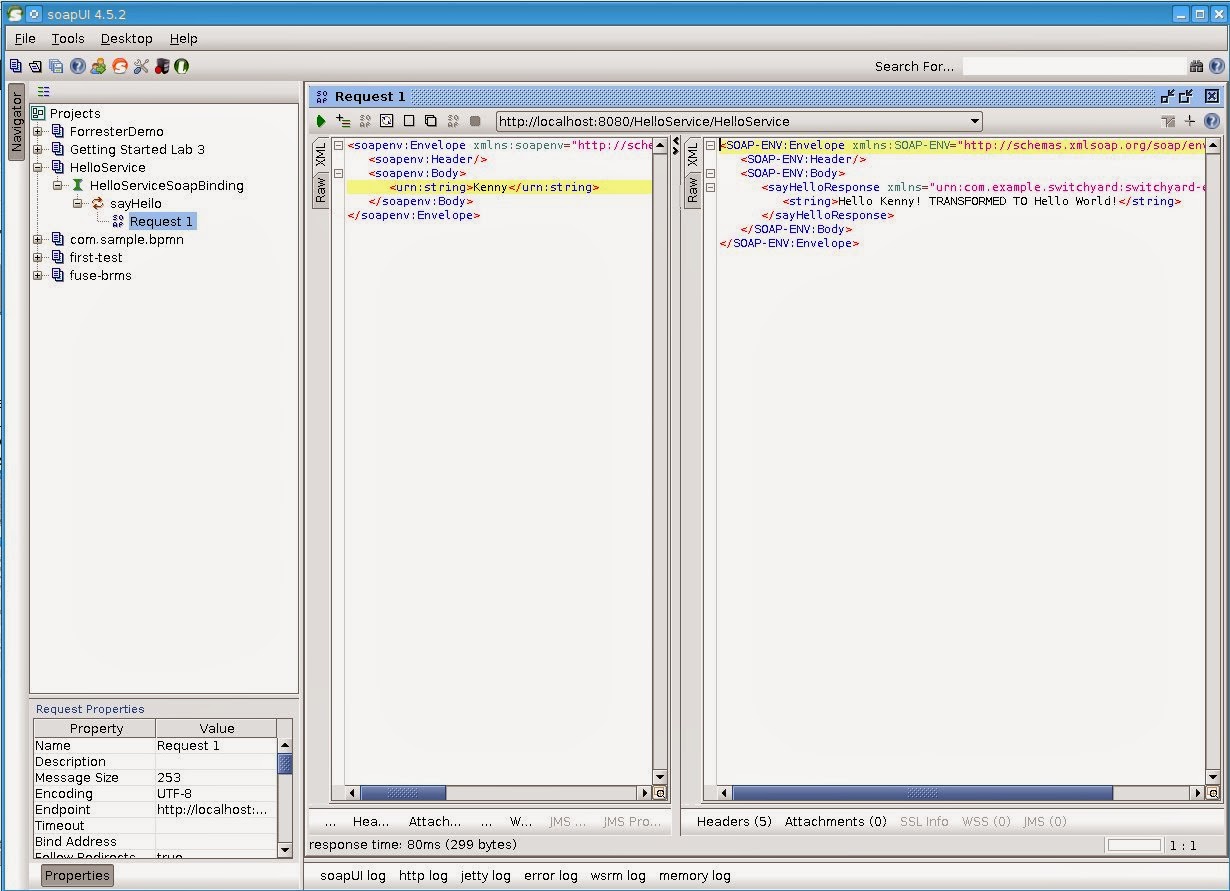Screen dimensions: 1230x891
Task: Open the memory log tab
Action: click(x=694, y=875)
